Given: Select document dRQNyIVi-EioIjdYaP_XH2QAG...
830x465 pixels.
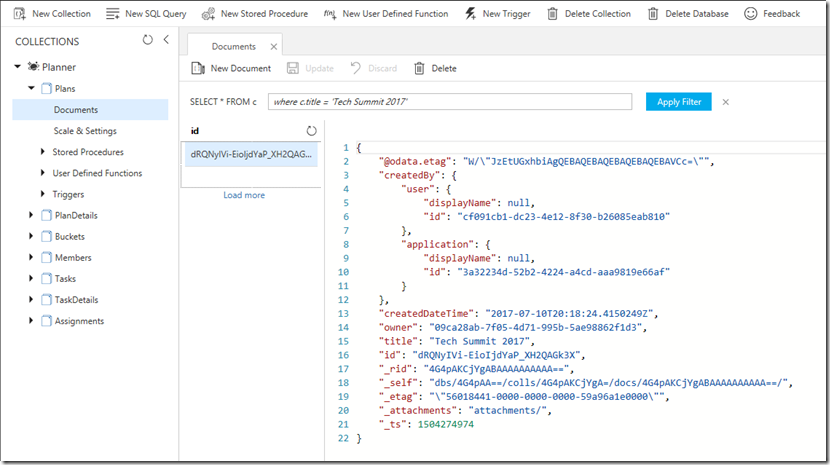Looking at the screenshot, I should pos(251,154).
